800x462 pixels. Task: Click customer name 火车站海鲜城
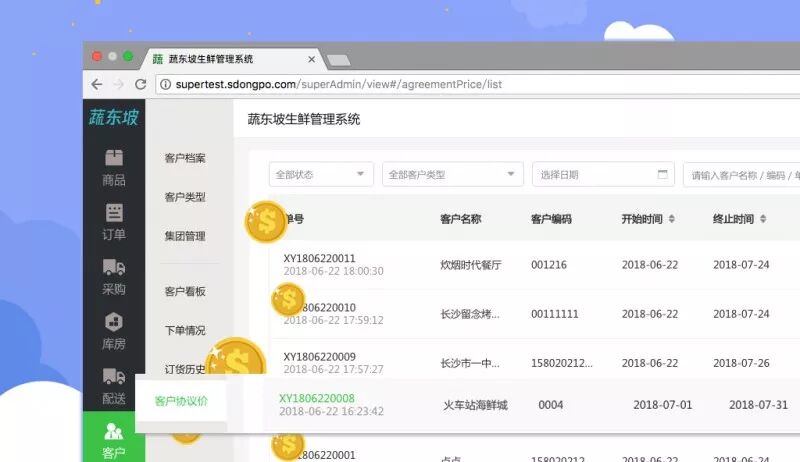tap(475, 405)
